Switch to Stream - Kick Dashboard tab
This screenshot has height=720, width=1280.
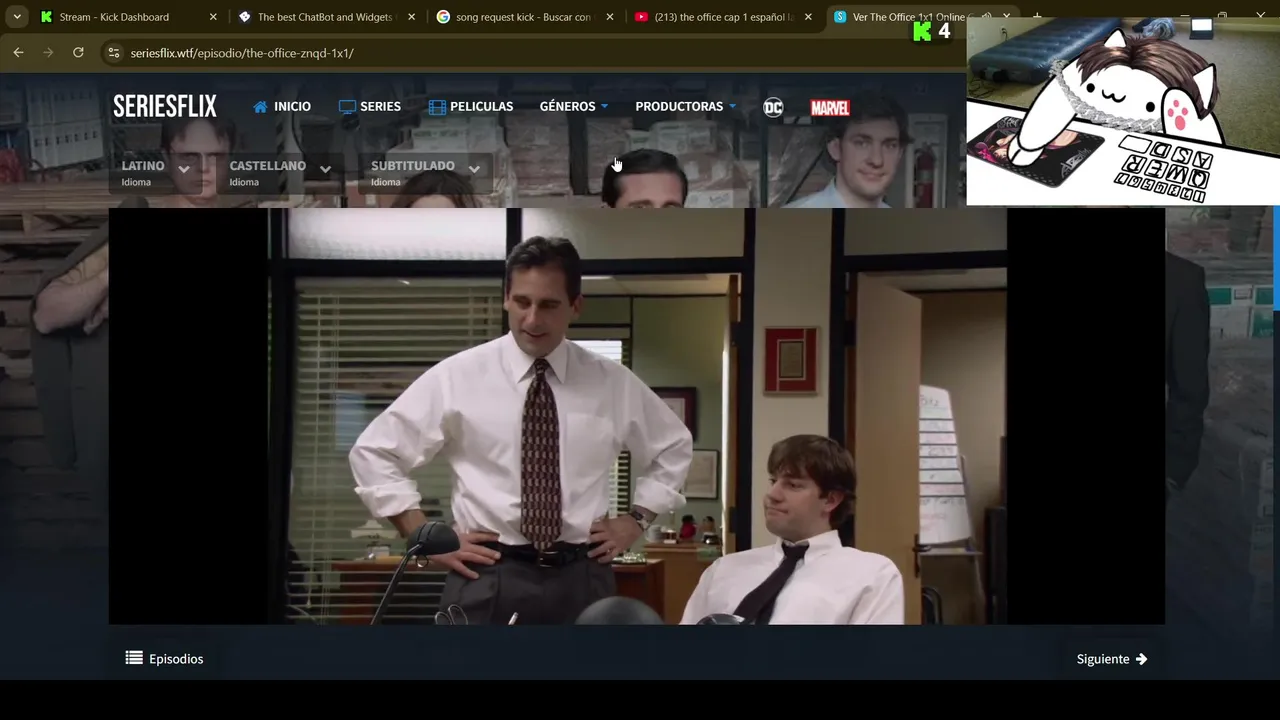(128, 17)
